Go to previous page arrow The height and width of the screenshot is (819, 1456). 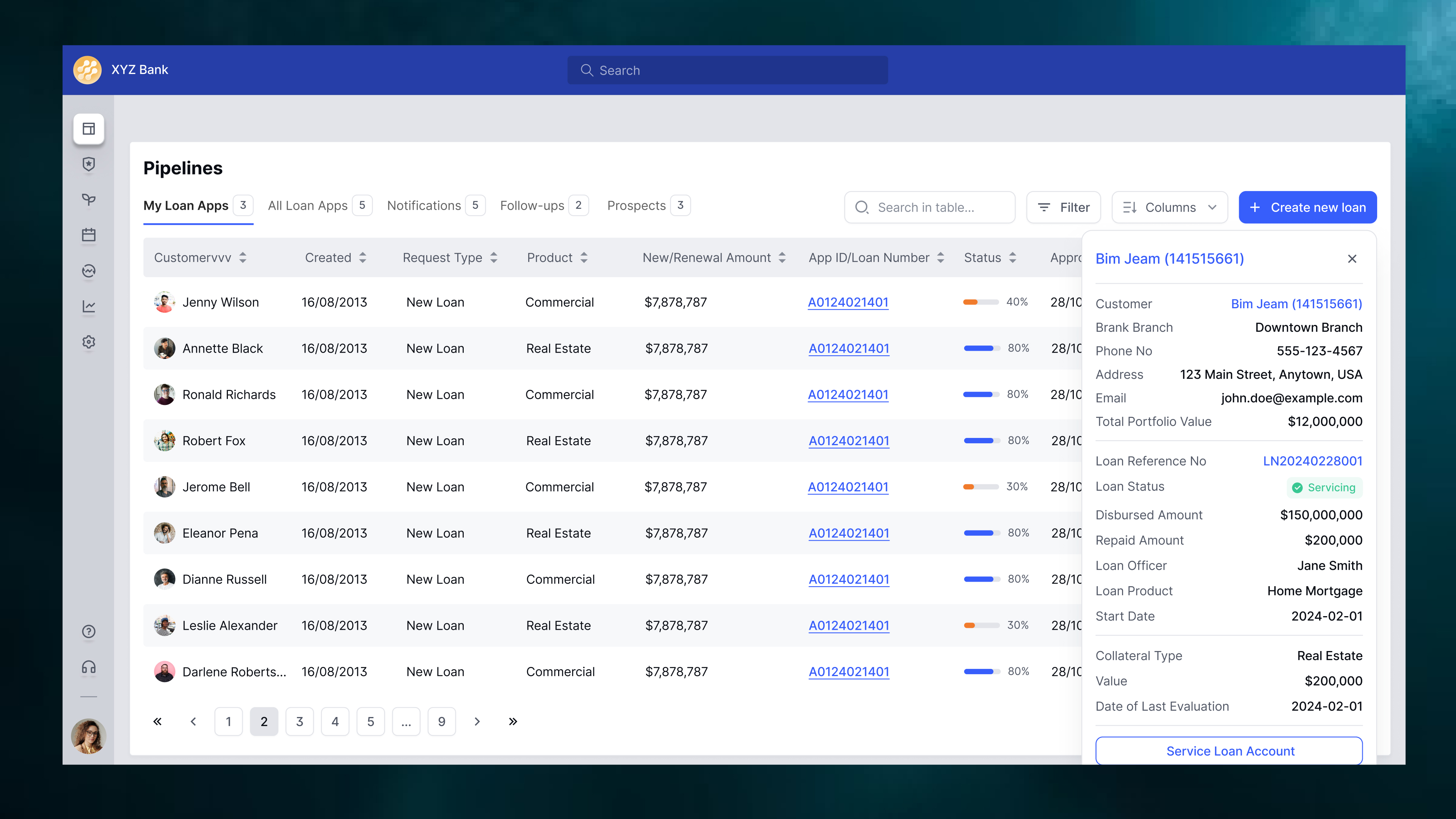193,721
